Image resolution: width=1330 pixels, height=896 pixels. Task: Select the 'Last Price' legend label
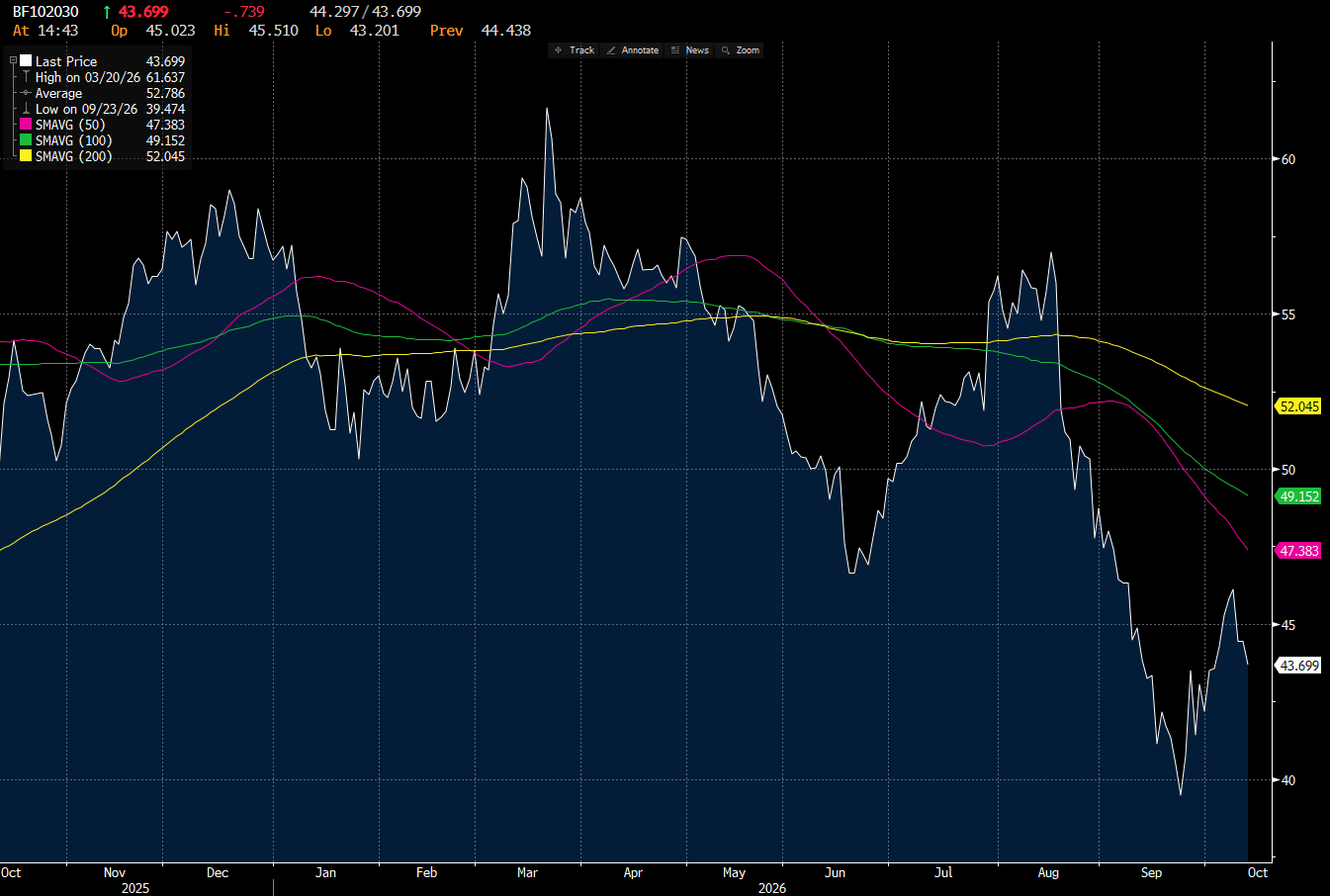[x=66, y=61]
